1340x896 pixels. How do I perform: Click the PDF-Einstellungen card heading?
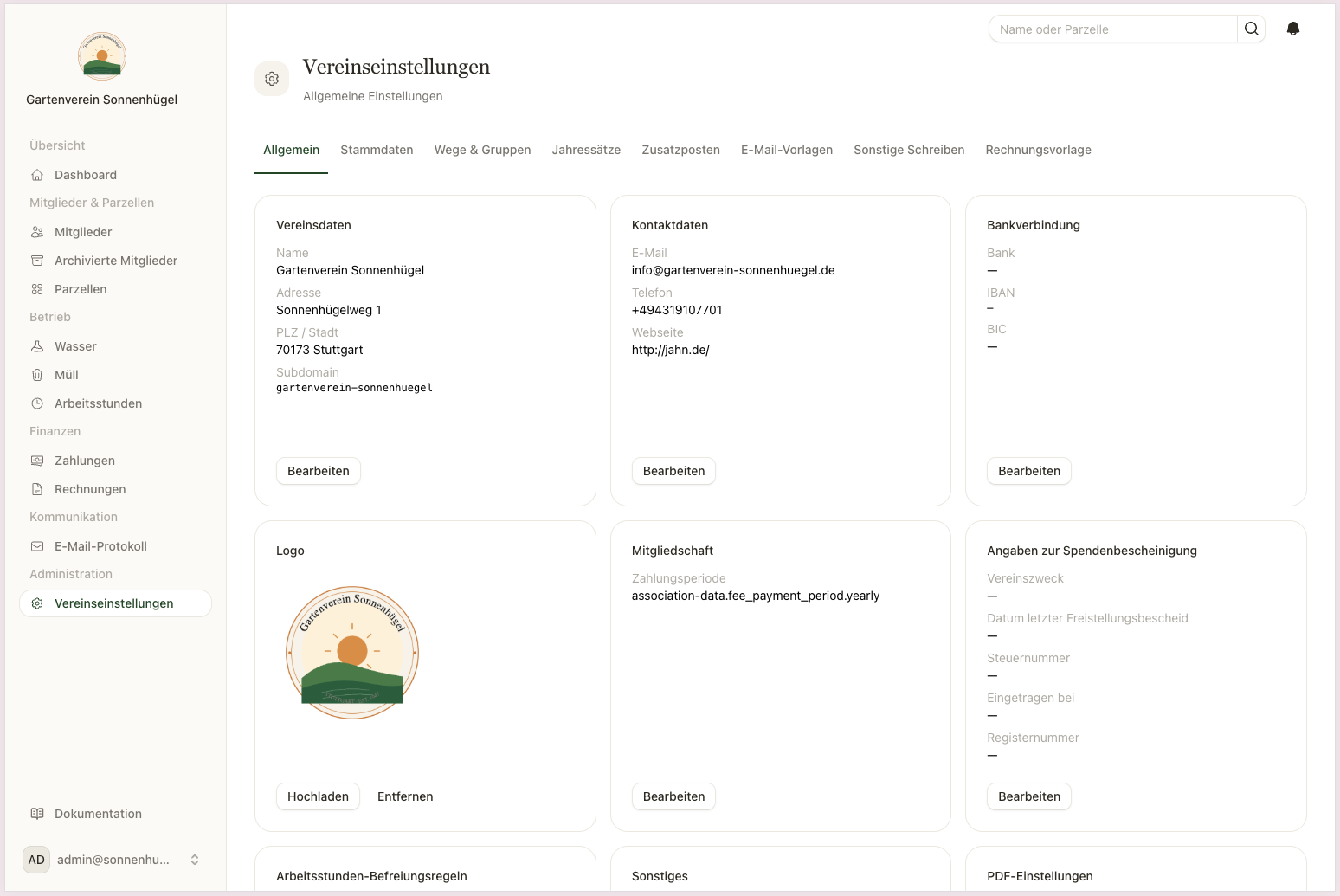pos(1040,876)
